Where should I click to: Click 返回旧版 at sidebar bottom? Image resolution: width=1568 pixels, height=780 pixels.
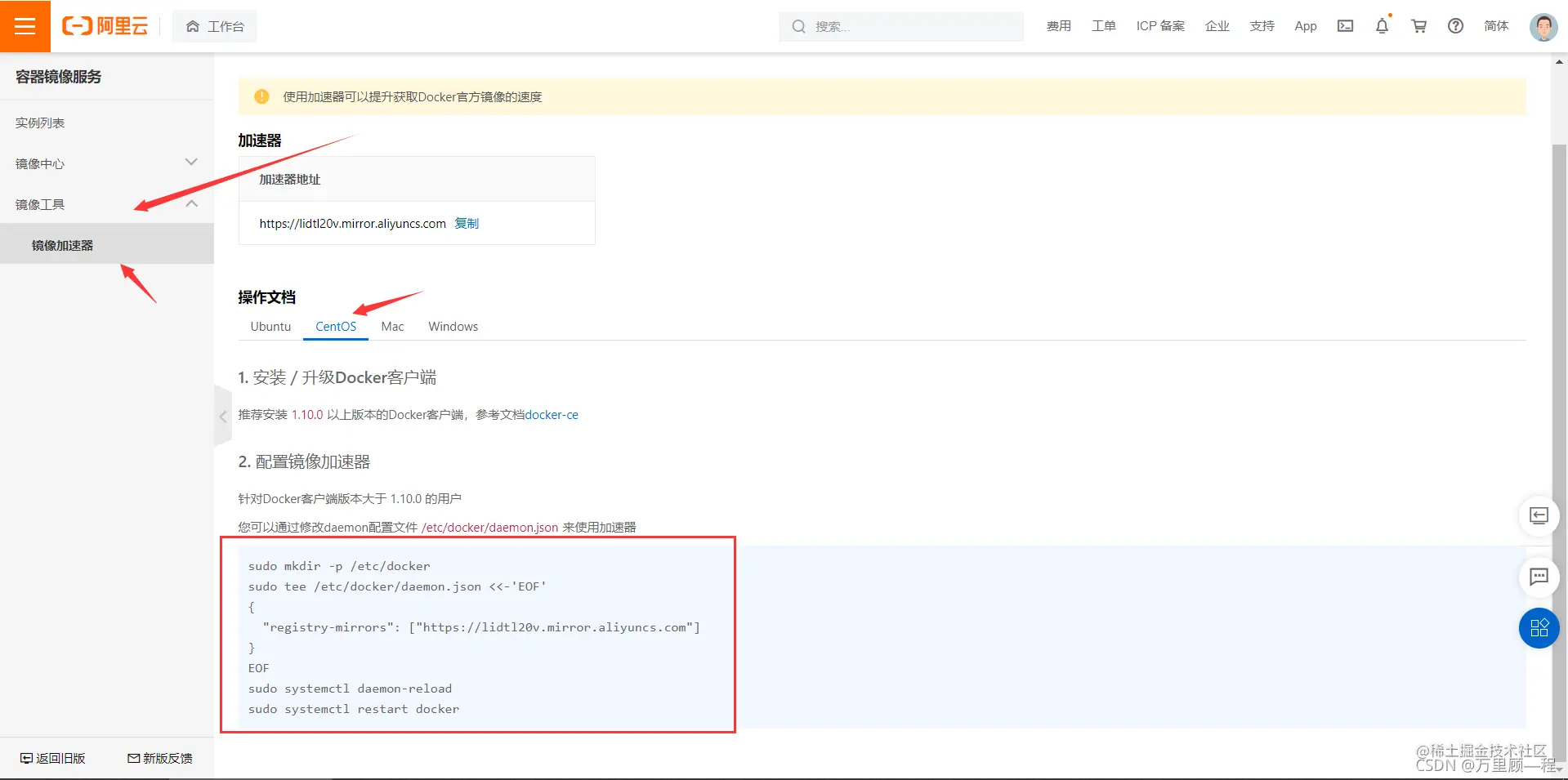point(53,758)
